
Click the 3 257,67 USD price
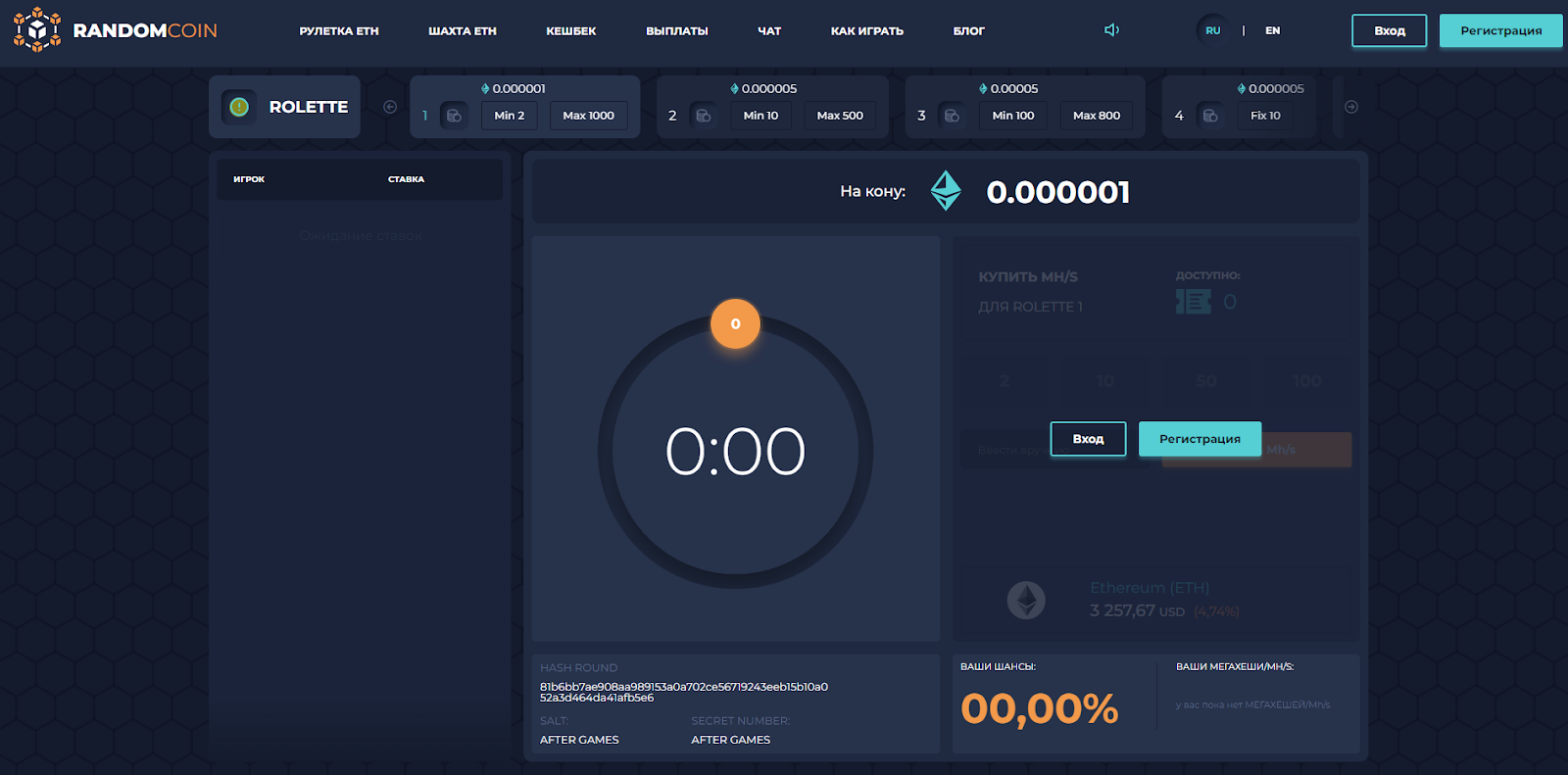coord(1137,610)
